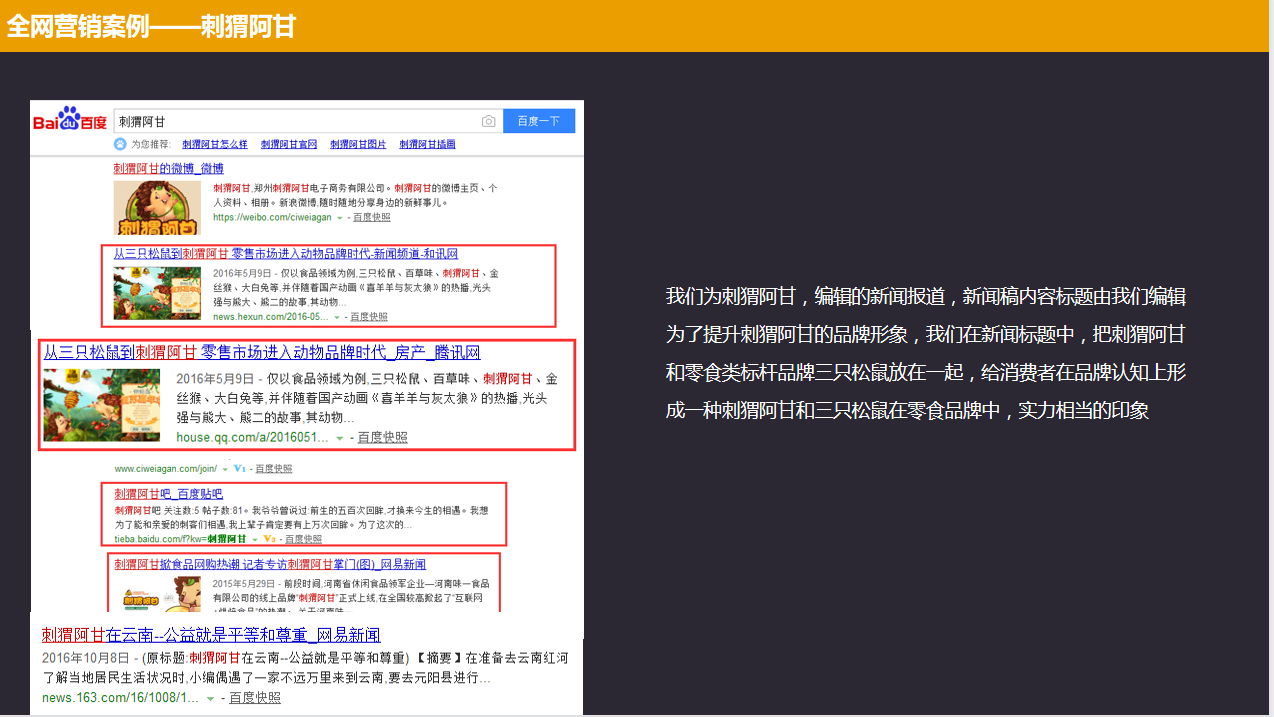Click the V1 badge after ciweiagan.com/join

coord(240,468)
